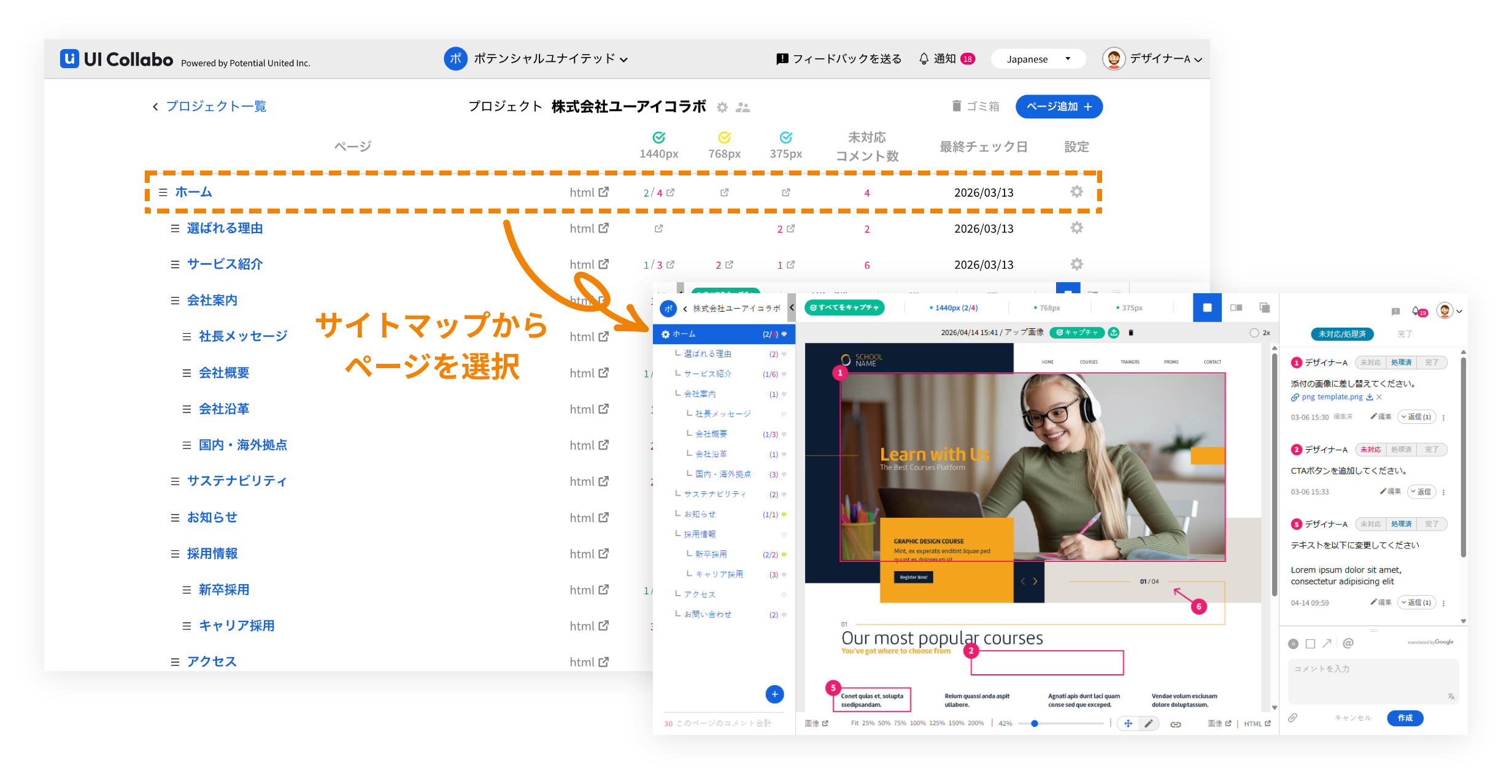Open the Japanese language dropdown
1512x784 pixels.
point(1038,58)
